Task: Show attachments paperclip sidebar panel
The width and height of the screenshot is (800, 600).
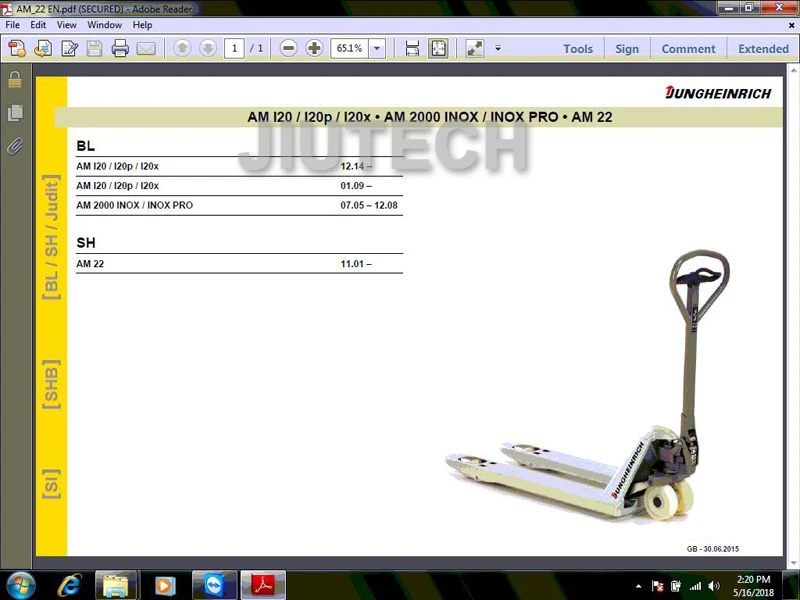Action: [x=15, y=146]
